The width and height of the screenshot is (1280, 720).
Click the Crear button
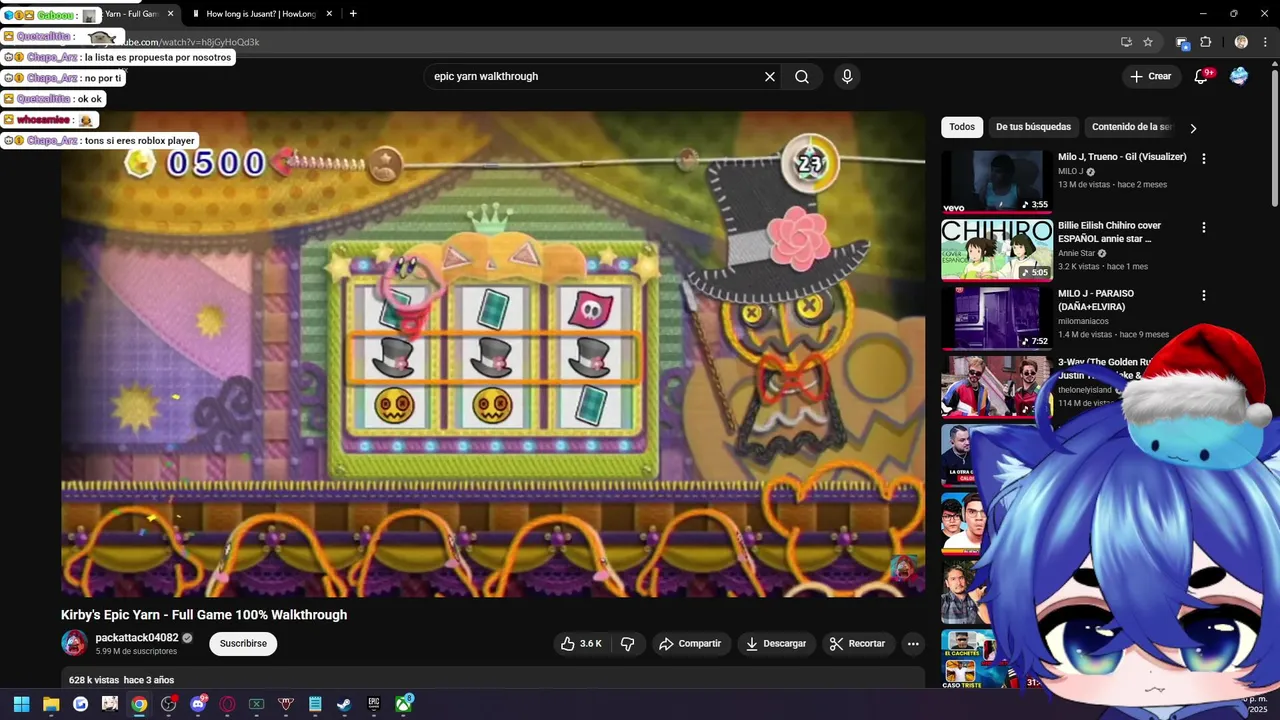tap(1150, 77)
